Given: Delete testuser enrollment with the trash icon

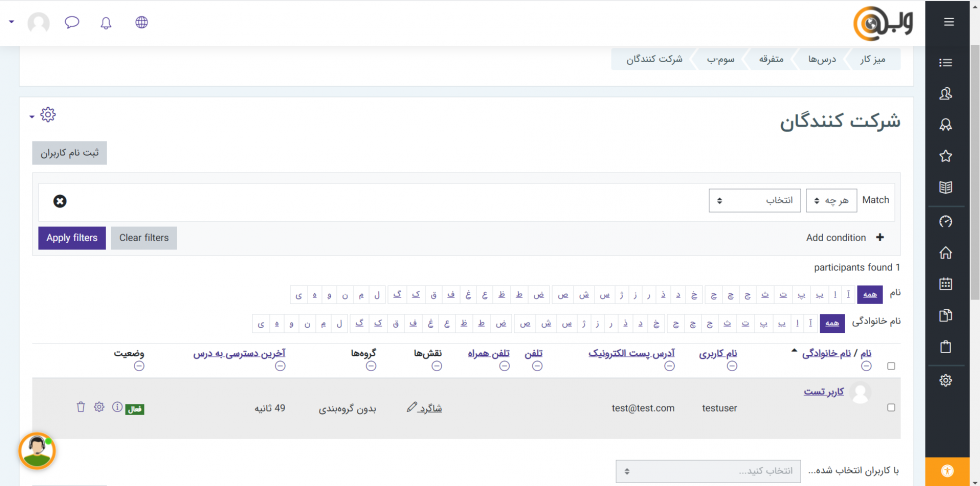Looking at the screenshot, I should pos(81,407).
